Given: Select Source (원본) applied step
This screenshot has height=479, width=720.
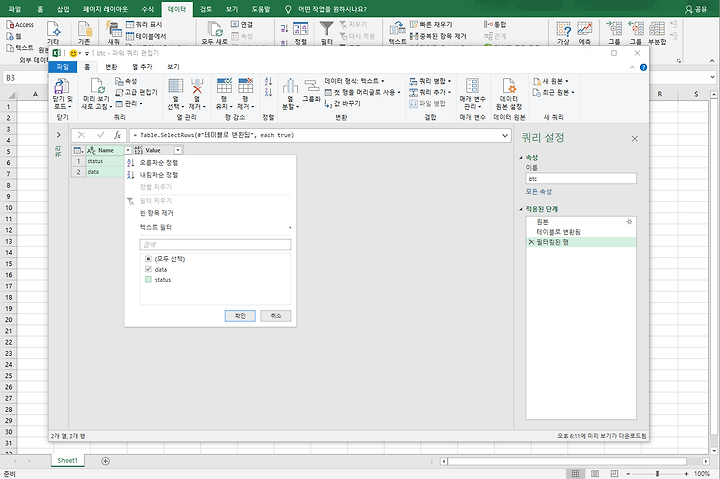Looking at the screenshot, I should 542,222.
